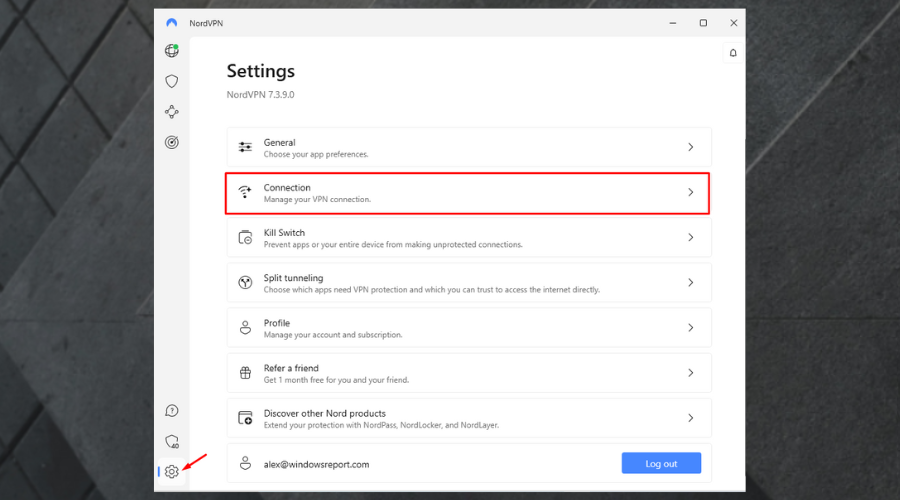Open the shield Threat Protection sidebar icon
This screenshot has width=900, height=500.
point(172,81)
